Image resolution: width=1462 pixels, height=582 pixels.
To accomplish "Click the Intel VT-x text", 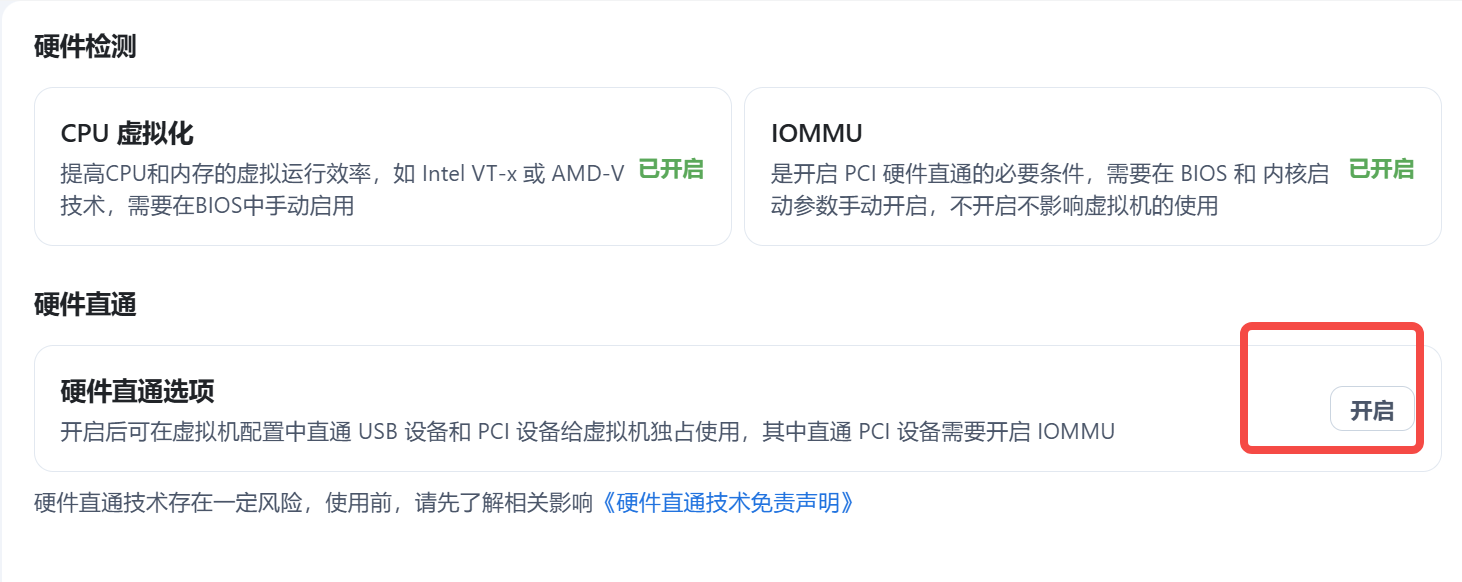I will click(470, 173).
